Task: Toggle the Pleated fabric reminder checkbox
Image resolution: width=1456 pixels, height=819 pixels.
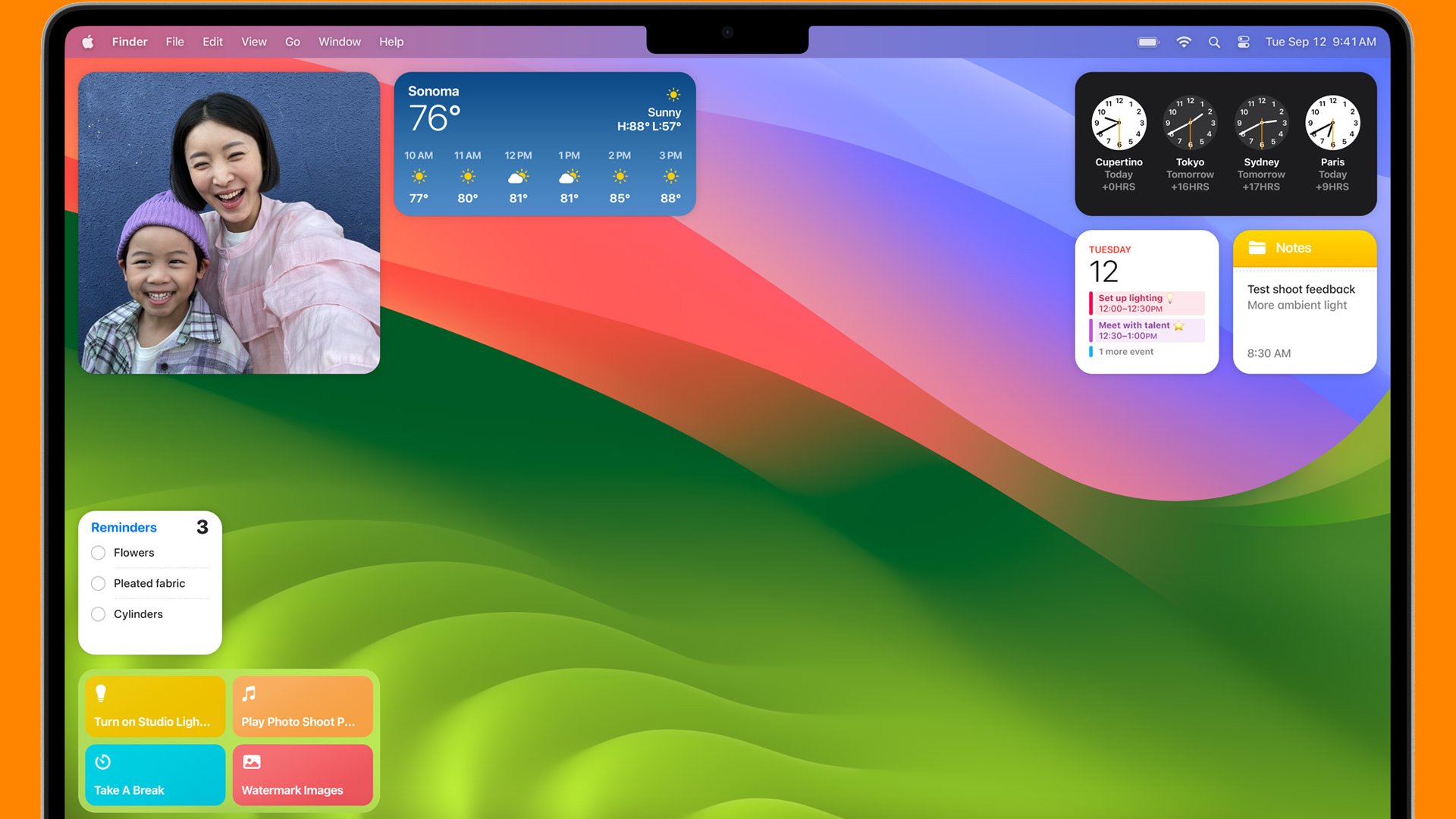Action: (99, 583)
